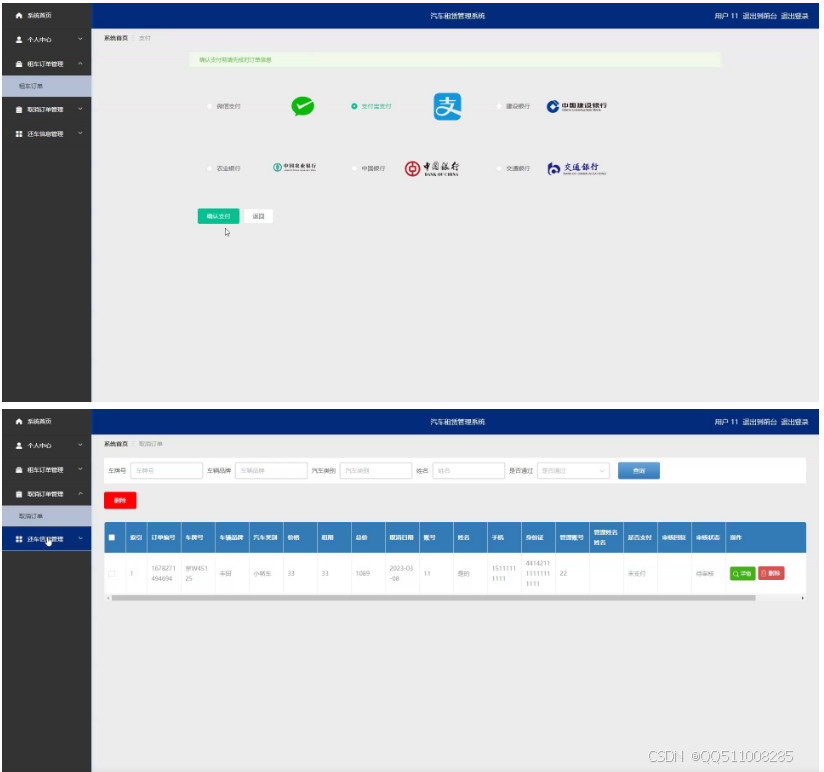The height and width of the screenshot is (772, 824).
Task: Click 系统首页 breadcrumb in top screenshot
Action: [x=116, y=38]
